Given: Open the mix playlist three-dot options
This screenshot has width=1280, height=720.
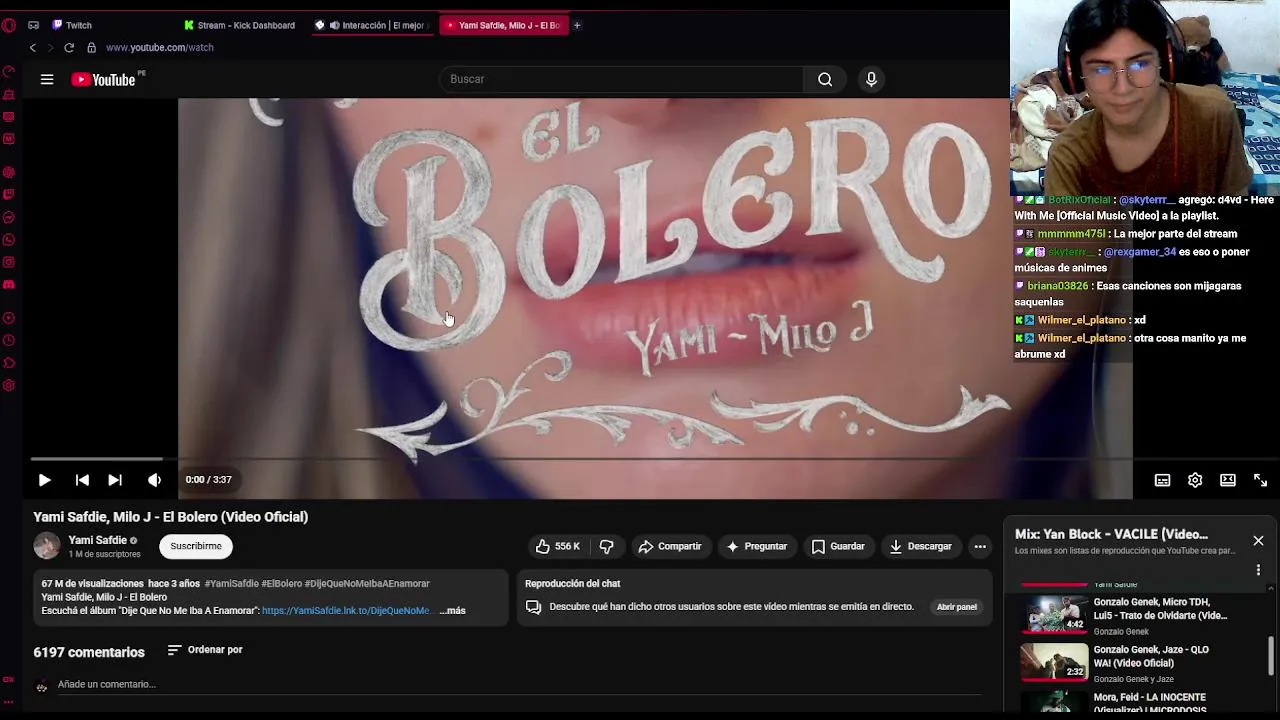Looking at the screenshot, I should (x=1258, y=570).
